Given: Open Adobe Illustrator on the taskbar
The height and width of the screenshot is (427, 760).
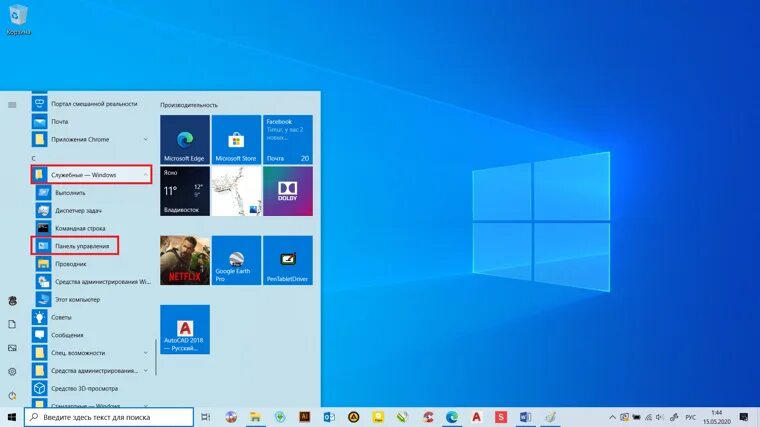Looking at the screenshot, I should point(304,417).
